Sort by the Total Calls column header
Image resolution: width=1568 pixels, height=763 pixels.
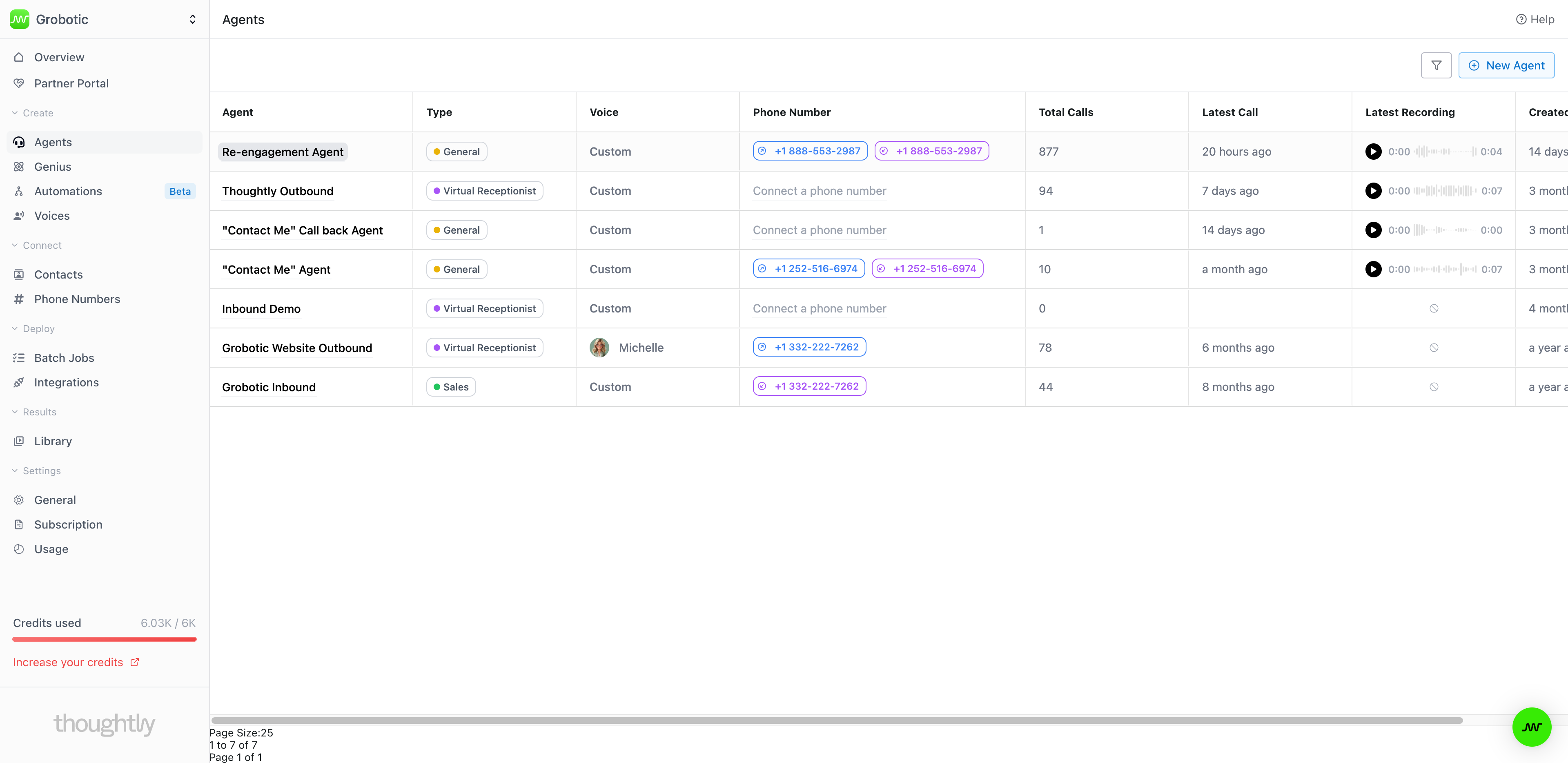click(1066, 112)
